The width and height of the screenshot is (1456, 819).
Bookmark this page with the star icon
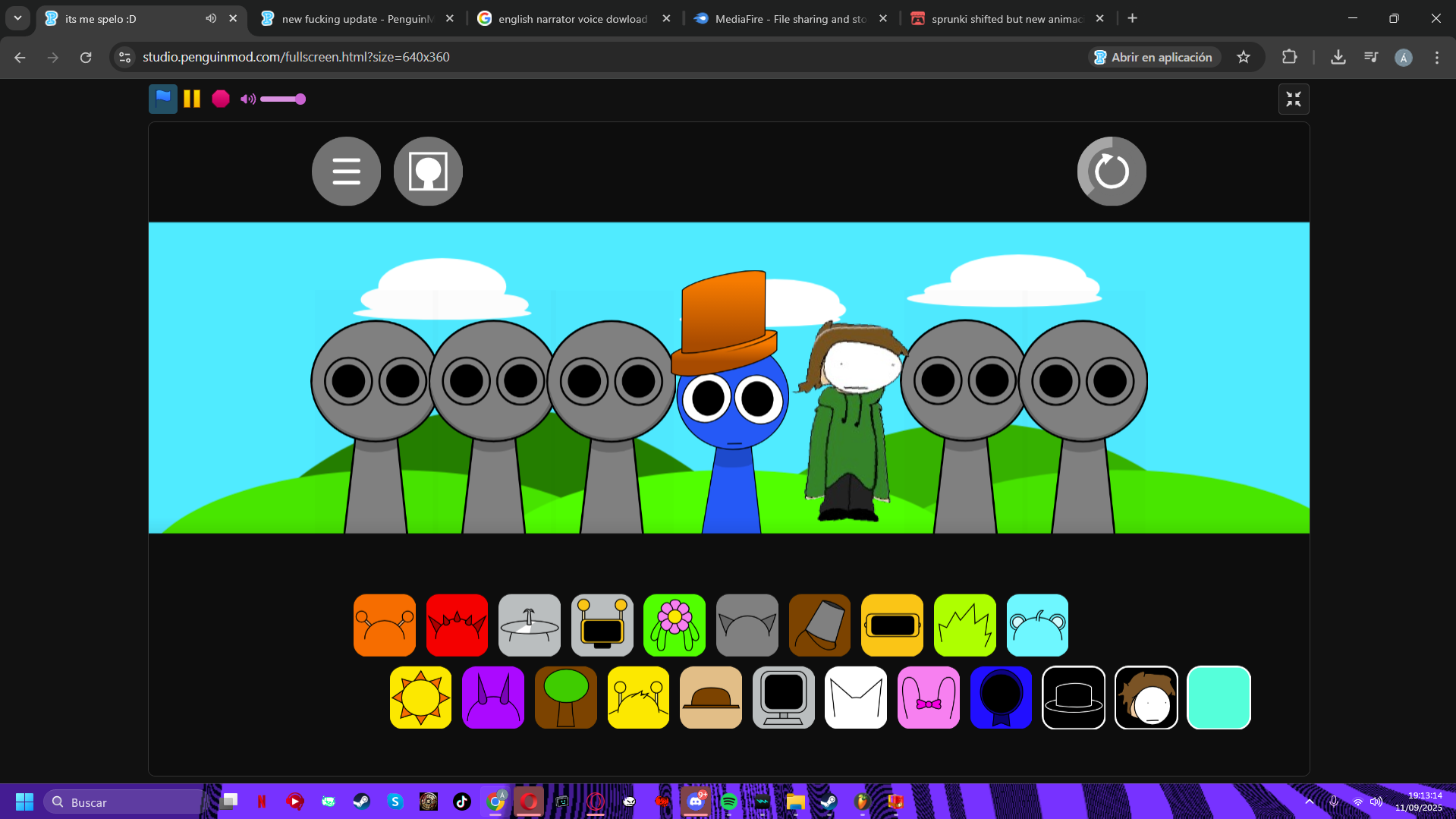[x=1244, y=57]
